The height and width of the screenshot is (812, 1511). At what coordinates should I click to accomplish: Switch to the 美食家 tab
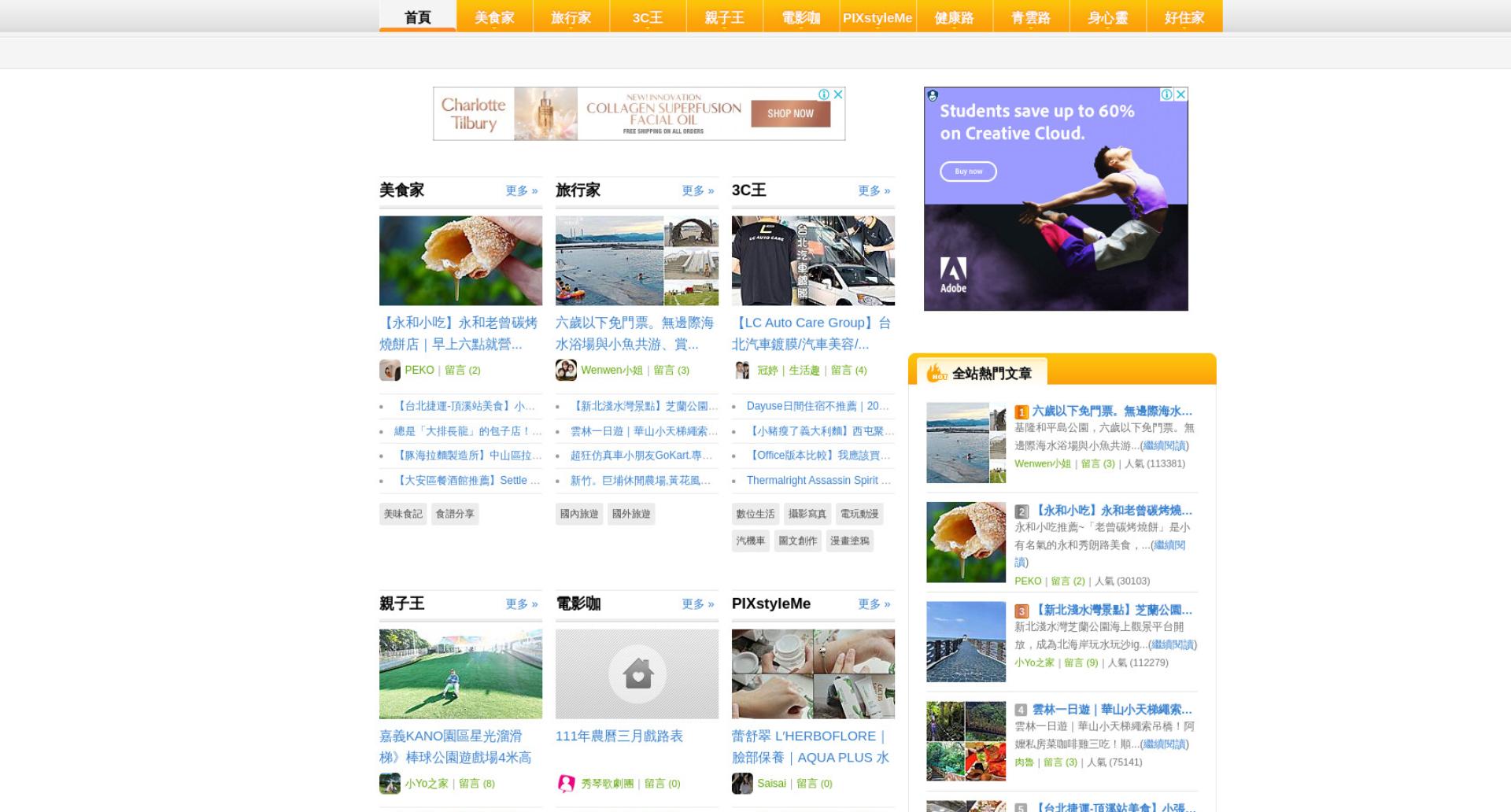(494, 17)
